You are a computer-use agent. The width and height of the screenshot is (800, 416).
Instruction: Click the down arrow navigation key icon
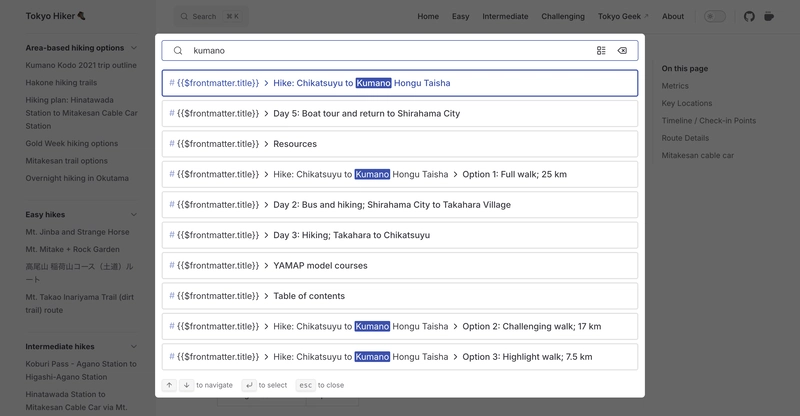[x=187, y=385]
